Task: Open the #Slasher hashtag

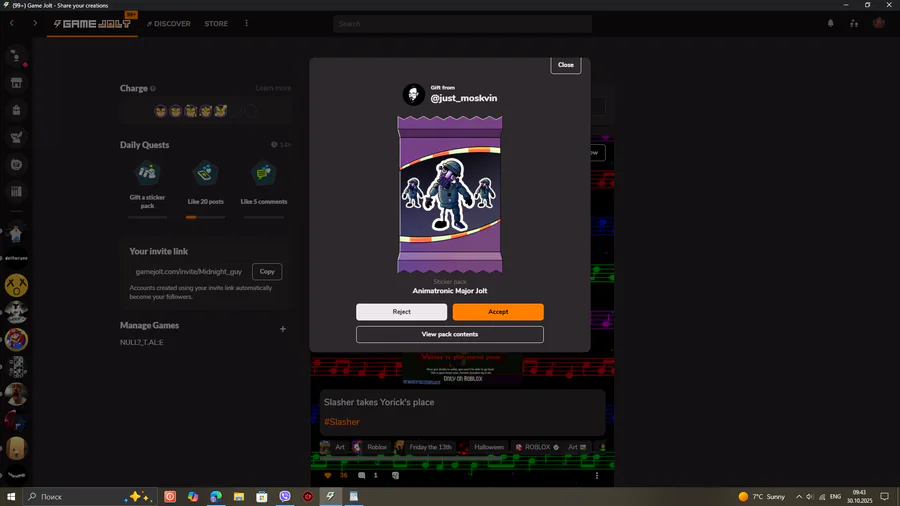Action: [342, 422]
